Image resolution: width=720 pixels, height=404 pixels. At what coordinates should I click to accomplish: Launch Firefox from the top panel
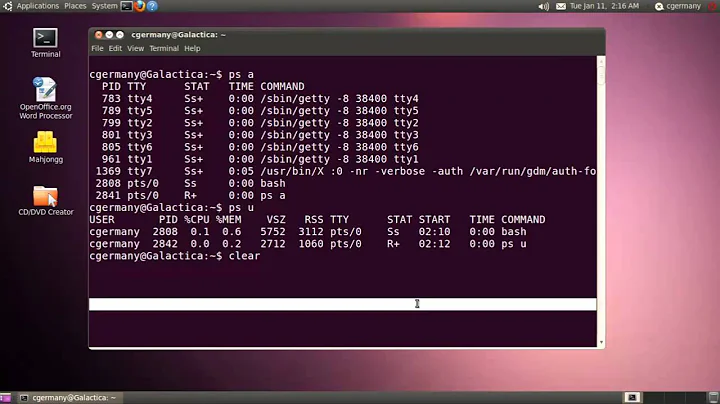pyautogui.click(x=140, y=6)
